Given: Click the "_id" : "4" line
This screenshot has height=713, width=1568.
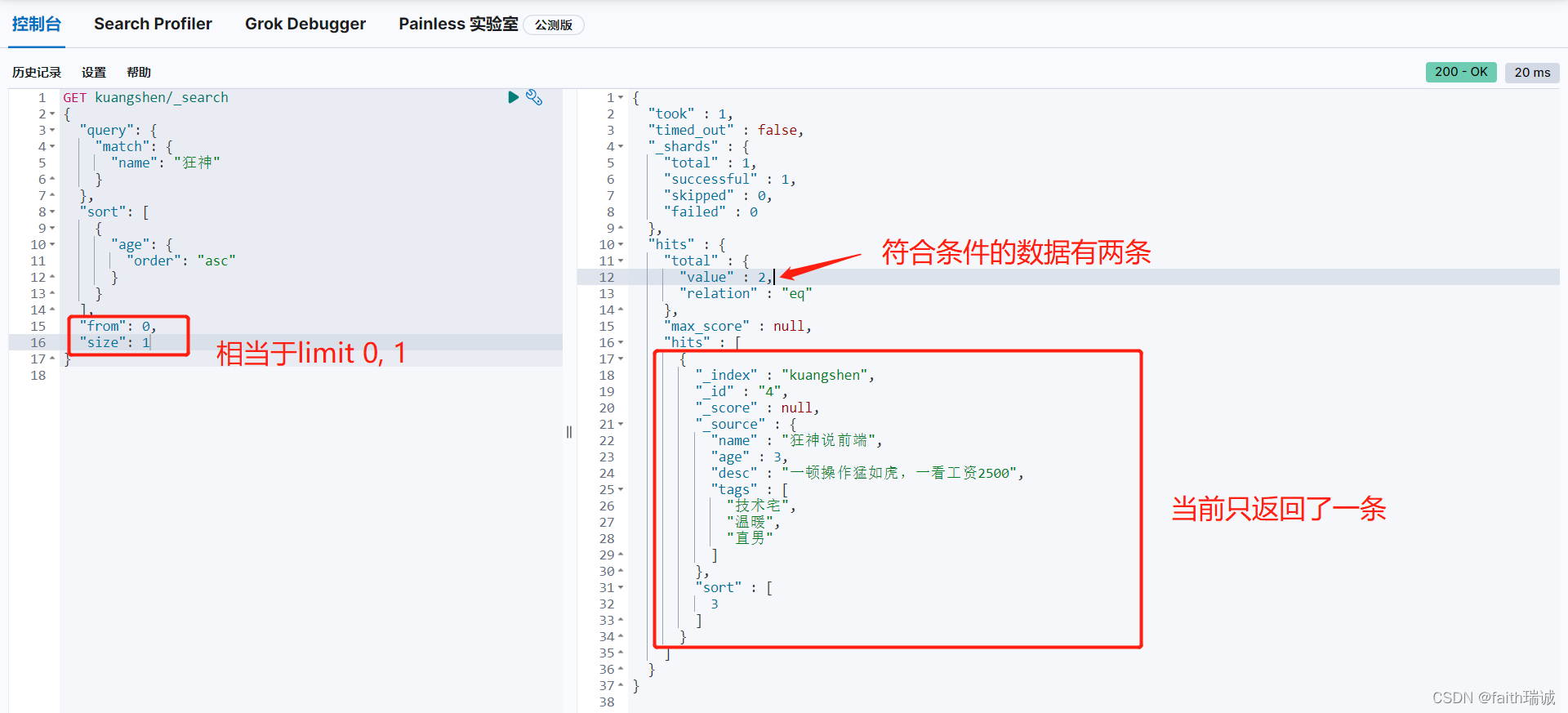Looking at the screenshot, I should [742, 391].
